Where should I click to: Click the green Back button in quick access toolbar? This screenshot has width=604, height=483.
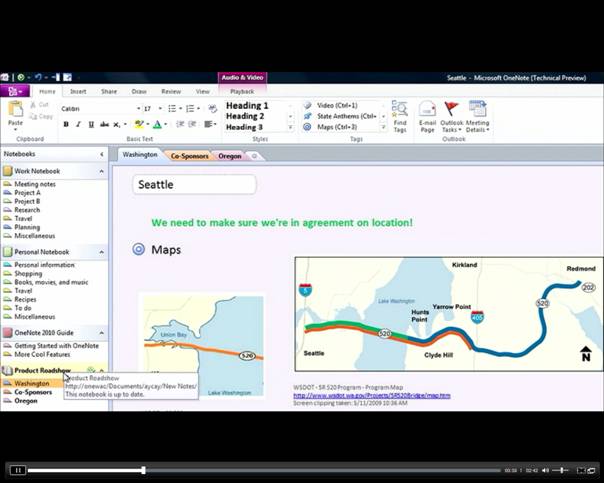pos(21,77)
